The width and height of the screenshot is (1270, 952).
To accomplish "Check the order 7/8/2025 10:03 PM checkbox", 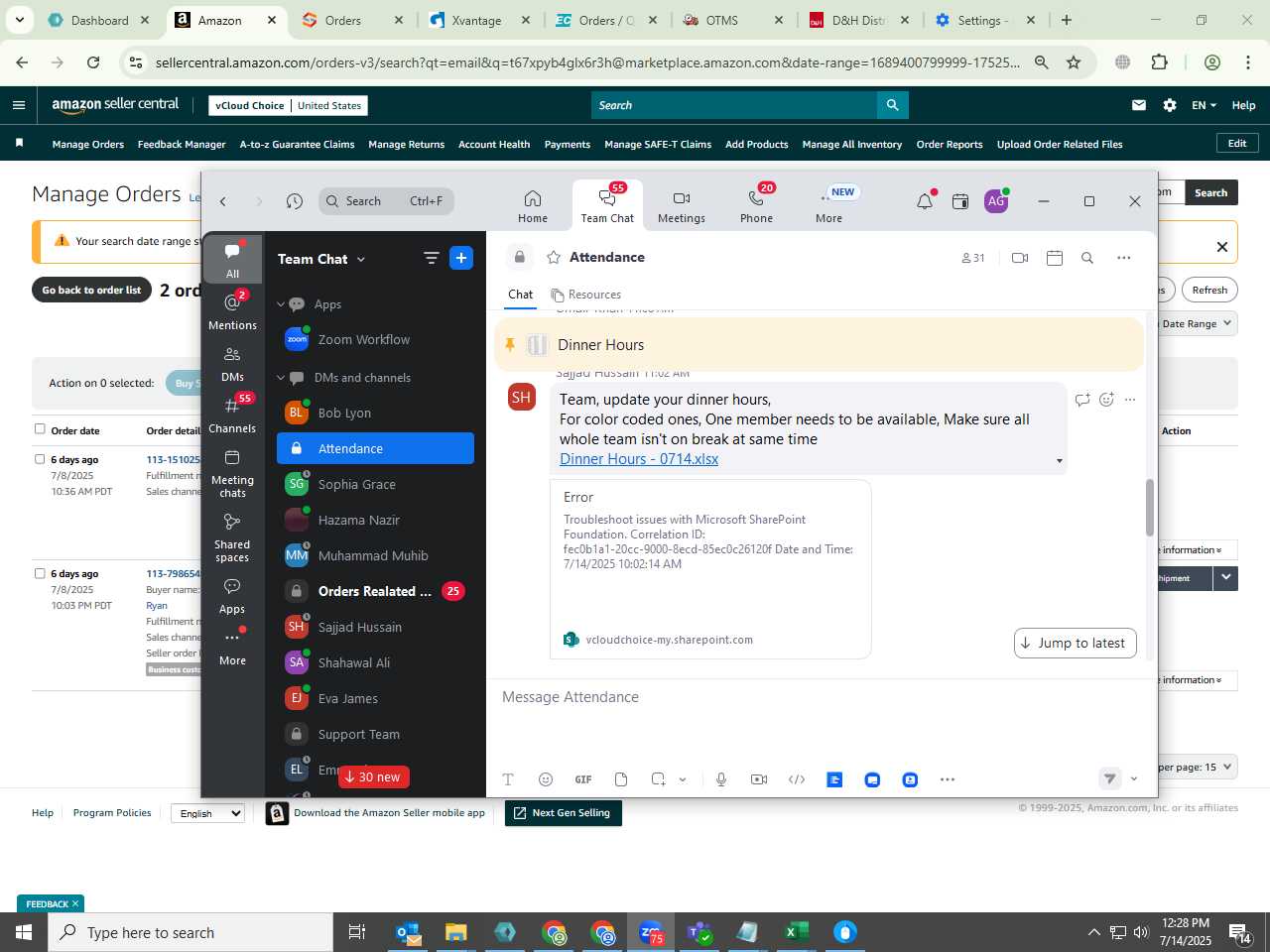I will tap(40, 573).
